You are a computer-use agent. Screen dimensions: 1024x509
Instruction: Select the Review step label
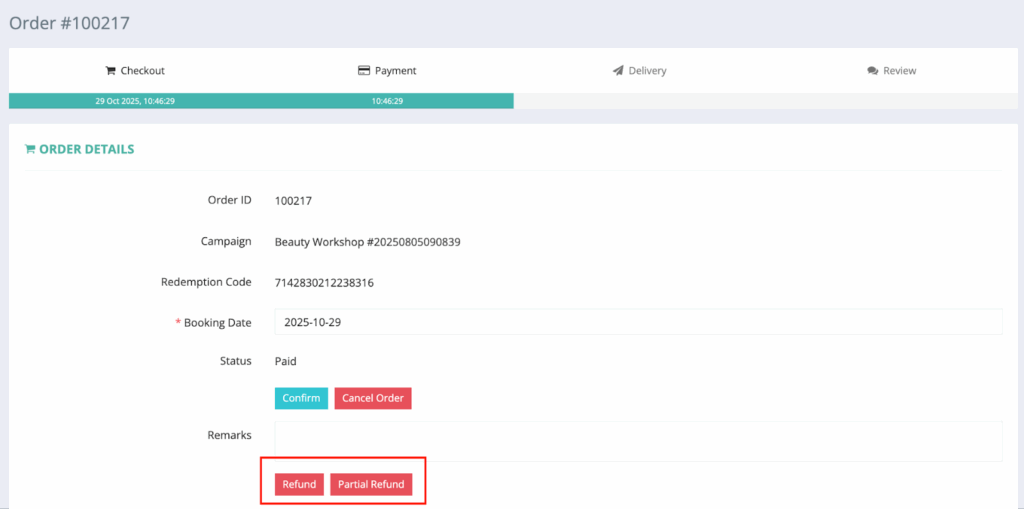[899, 71]
